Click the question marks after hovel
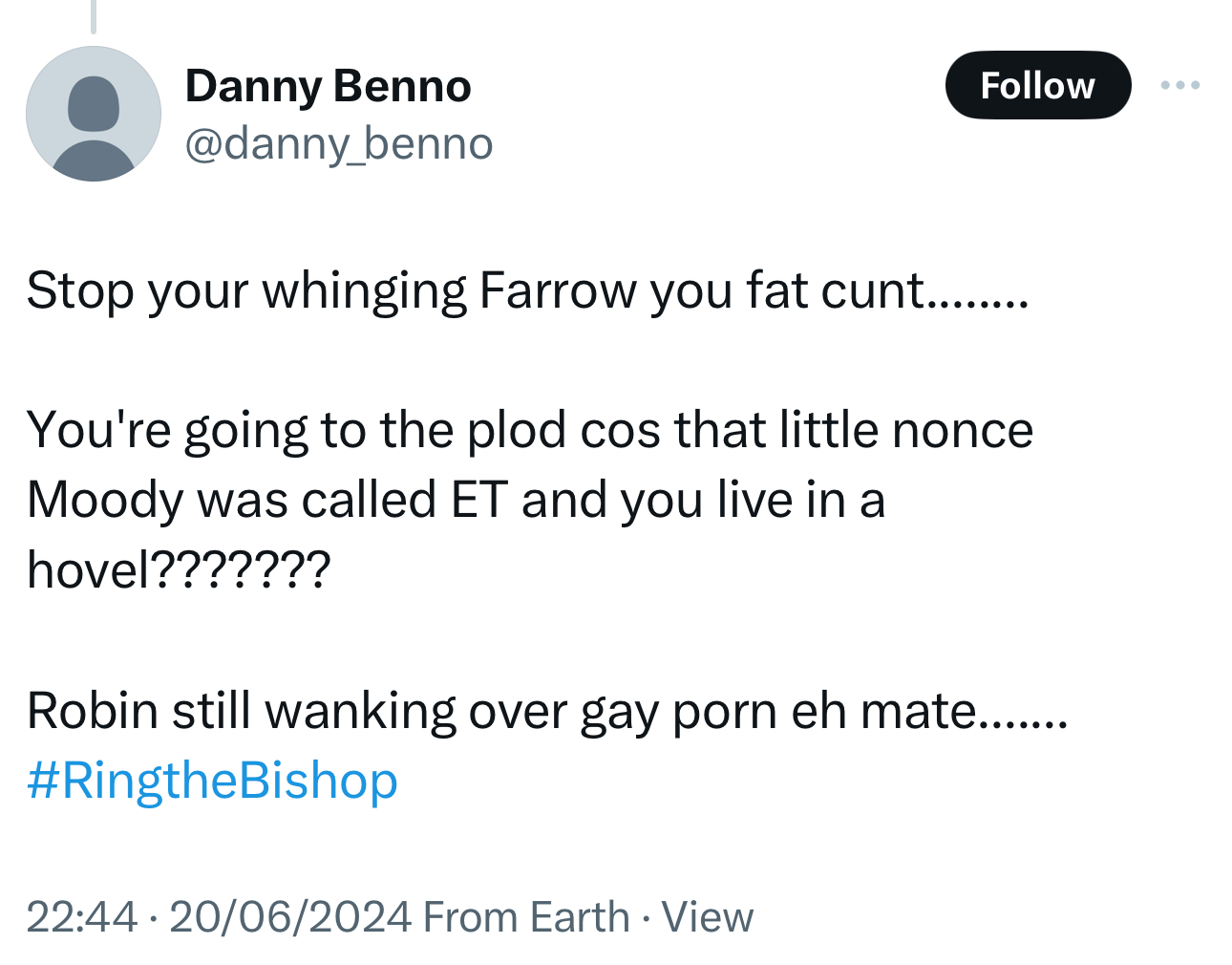The image size is (1232, 965). click(241, 570)
